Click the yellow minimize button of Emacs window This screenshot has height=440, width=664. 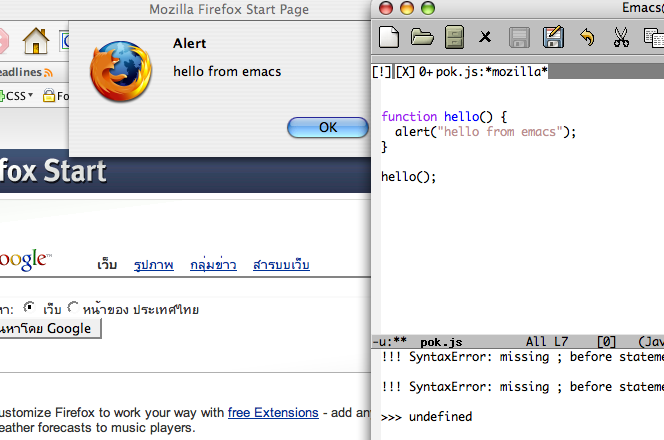407,8
